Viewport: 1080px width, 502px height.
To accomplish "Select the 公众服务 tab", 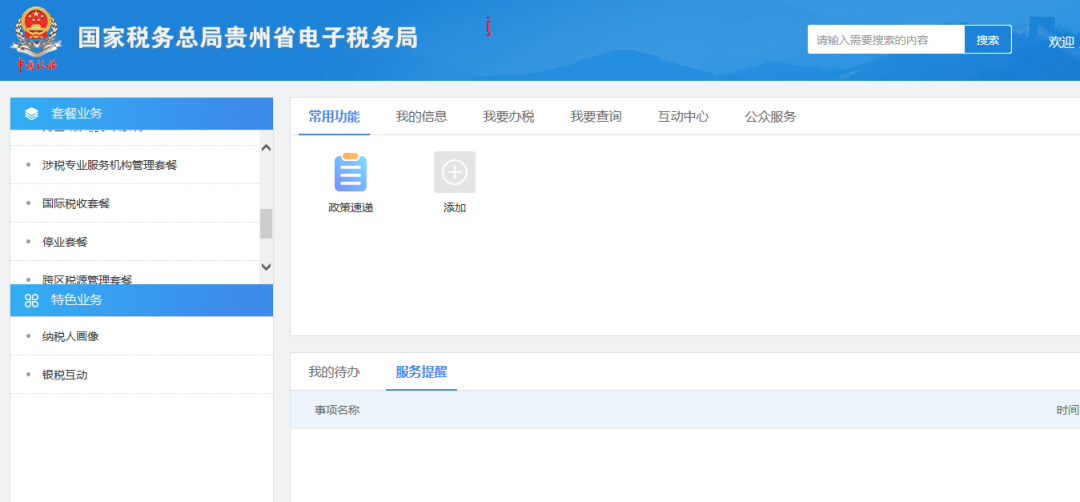I will [770, 116].
